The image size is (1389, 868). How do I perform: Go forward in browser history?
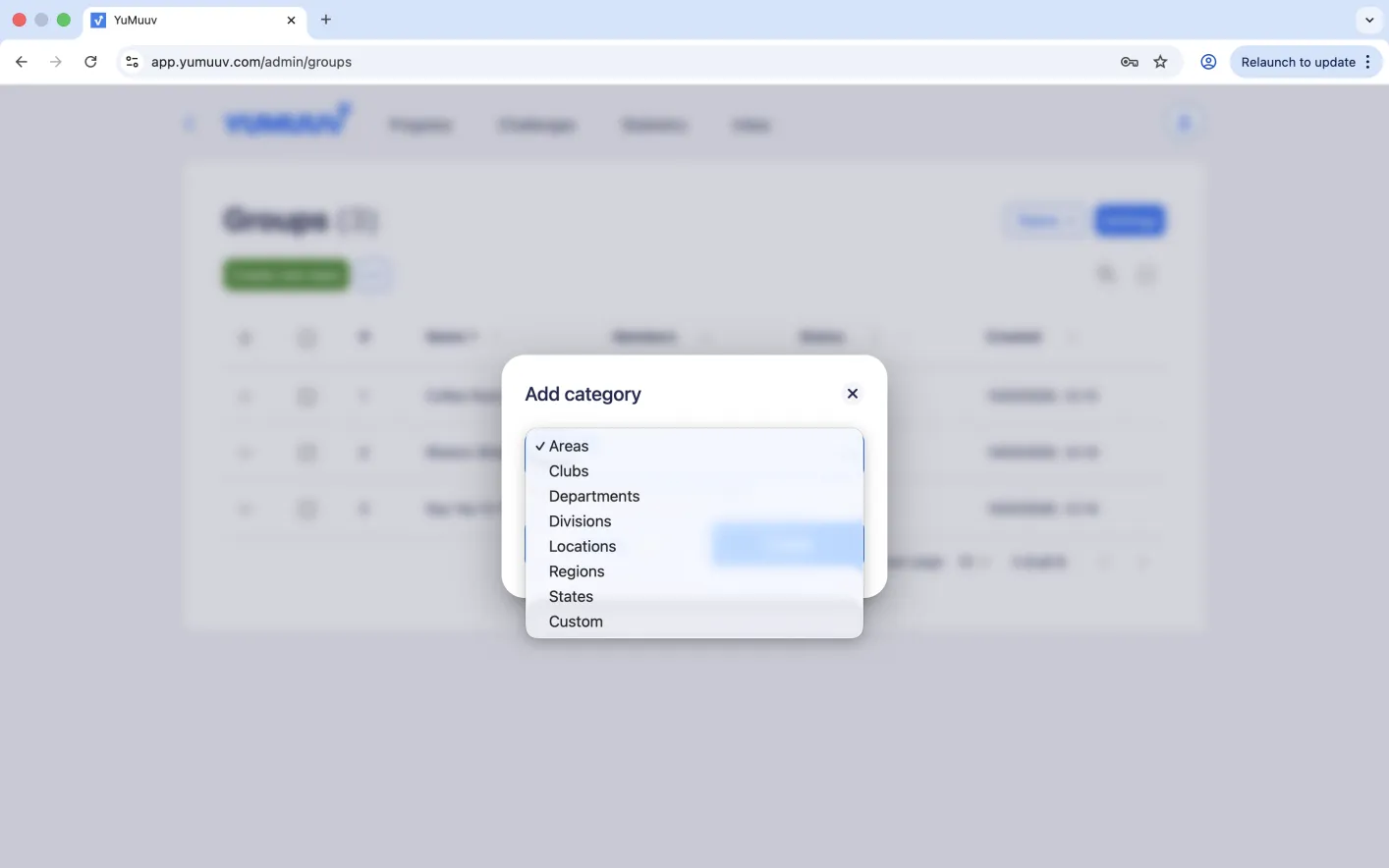pyautogui.click(x=56, y=62)
